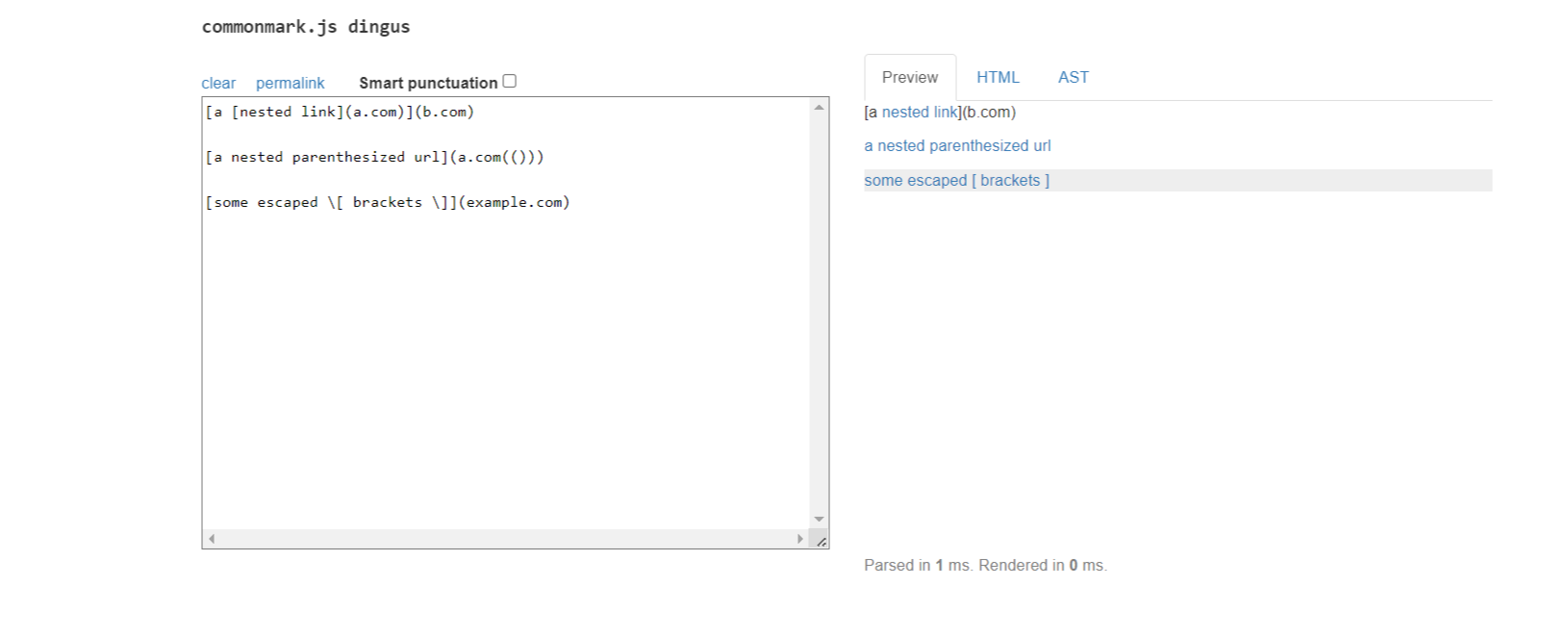Clear the editor with the clear link
This screenshot has width=1568, height=638.
click(218, 83)
